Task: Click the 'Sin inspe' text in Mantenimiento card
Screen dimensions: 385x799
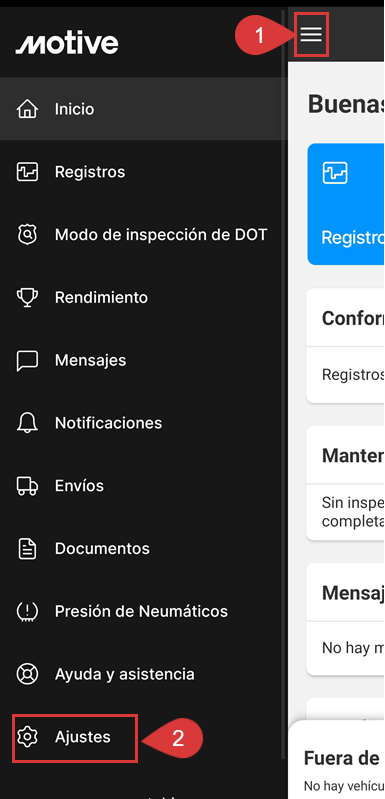Action: pyautogui.click(x=352, y=502)
